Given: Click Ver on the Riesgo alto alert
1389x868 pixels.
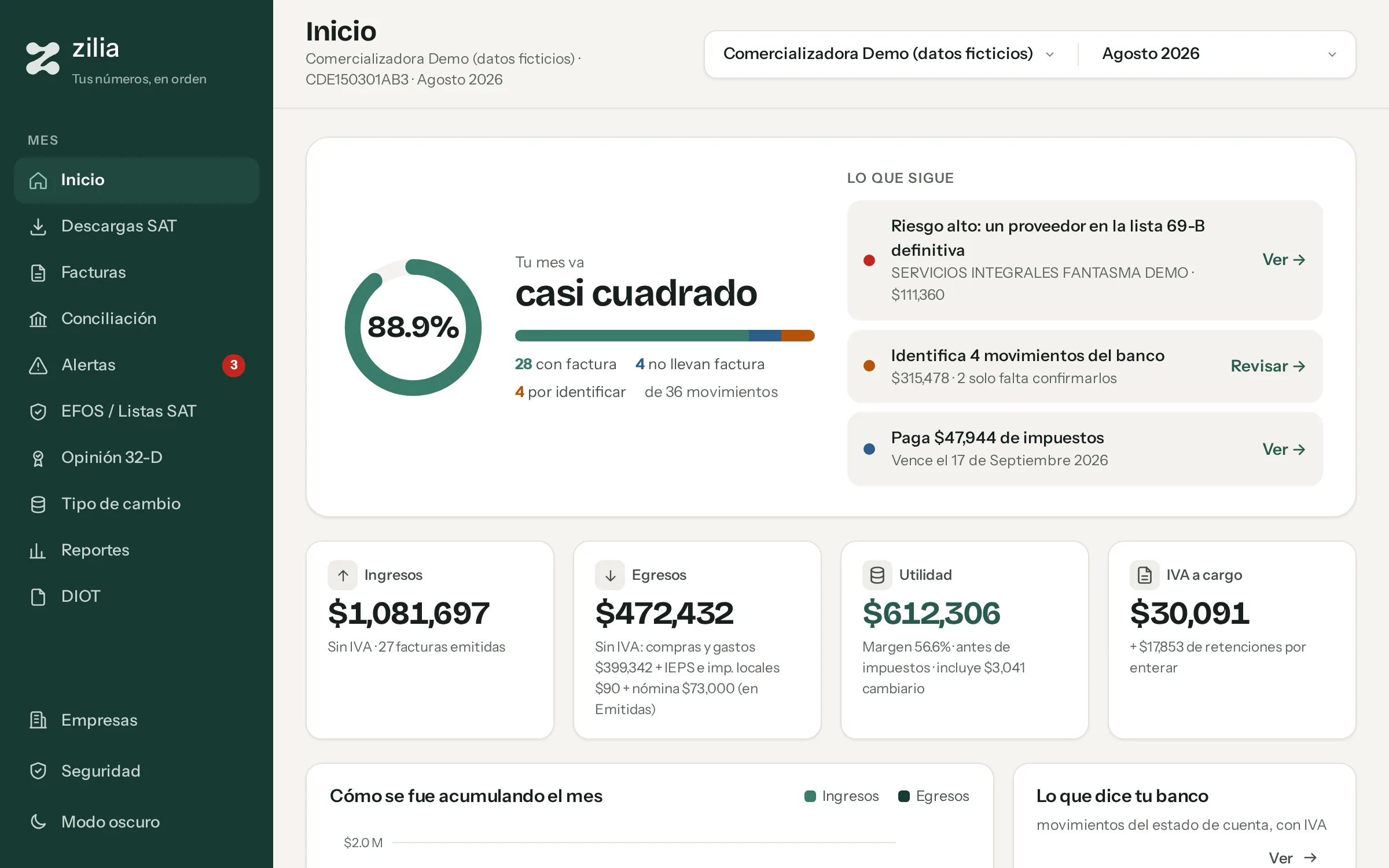Looking at the screenshot, I should coord(1284,260).
